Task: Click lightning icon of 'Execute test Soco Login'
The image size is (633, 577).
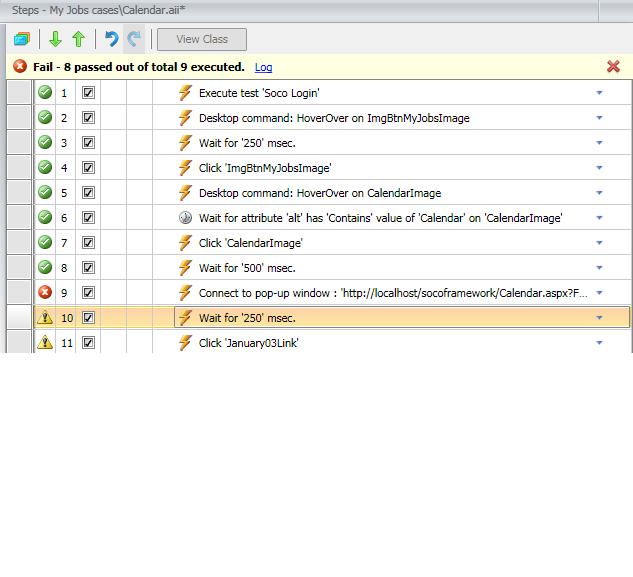Action: tap(185, 92)
